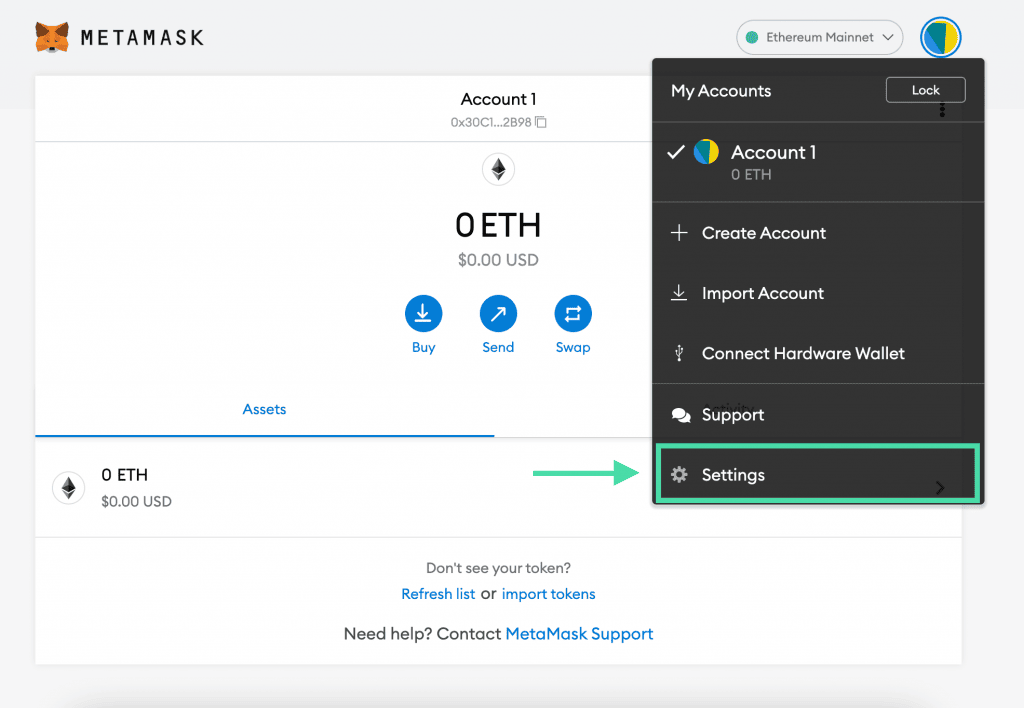The width and height of the screenshot is (1024, 708).
Task: Click the Ethereum logo above the balance
Action: (498, 169)
